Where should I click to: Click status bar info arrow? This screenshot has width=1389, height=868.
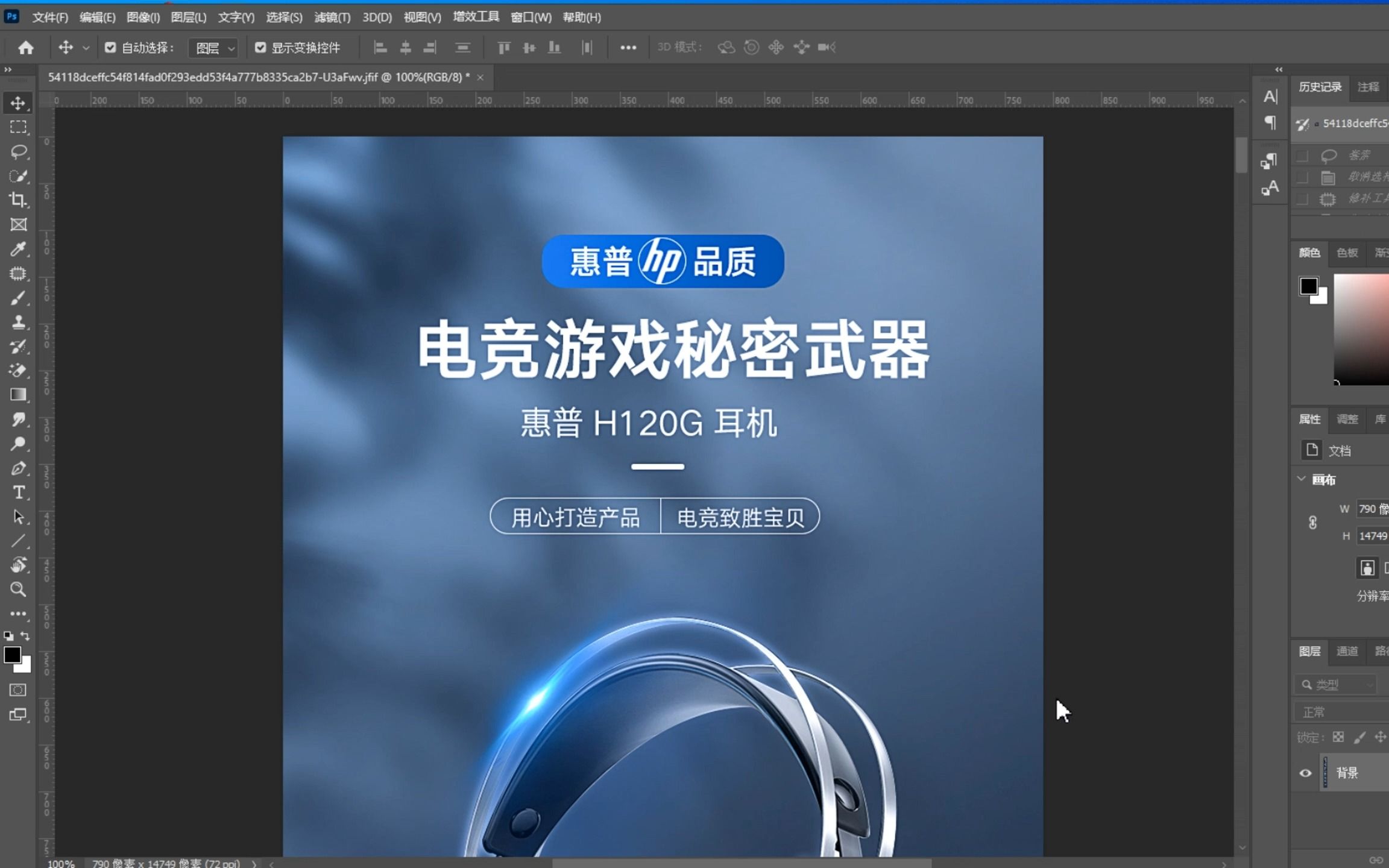pos(254,863)
